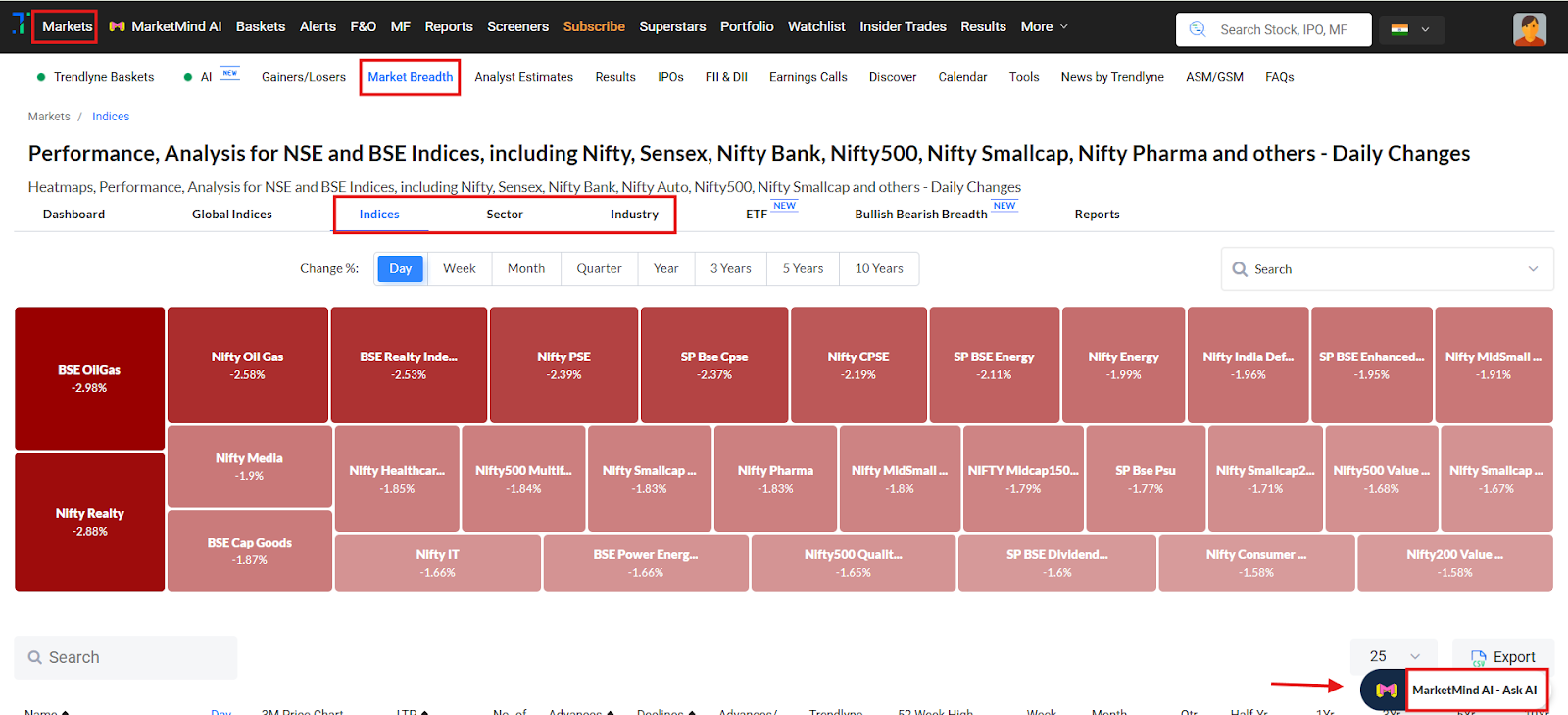This screenshot has height=715, width=1568.
Task: Expand the More menu in top navigation
Action: coord(1044,26)
